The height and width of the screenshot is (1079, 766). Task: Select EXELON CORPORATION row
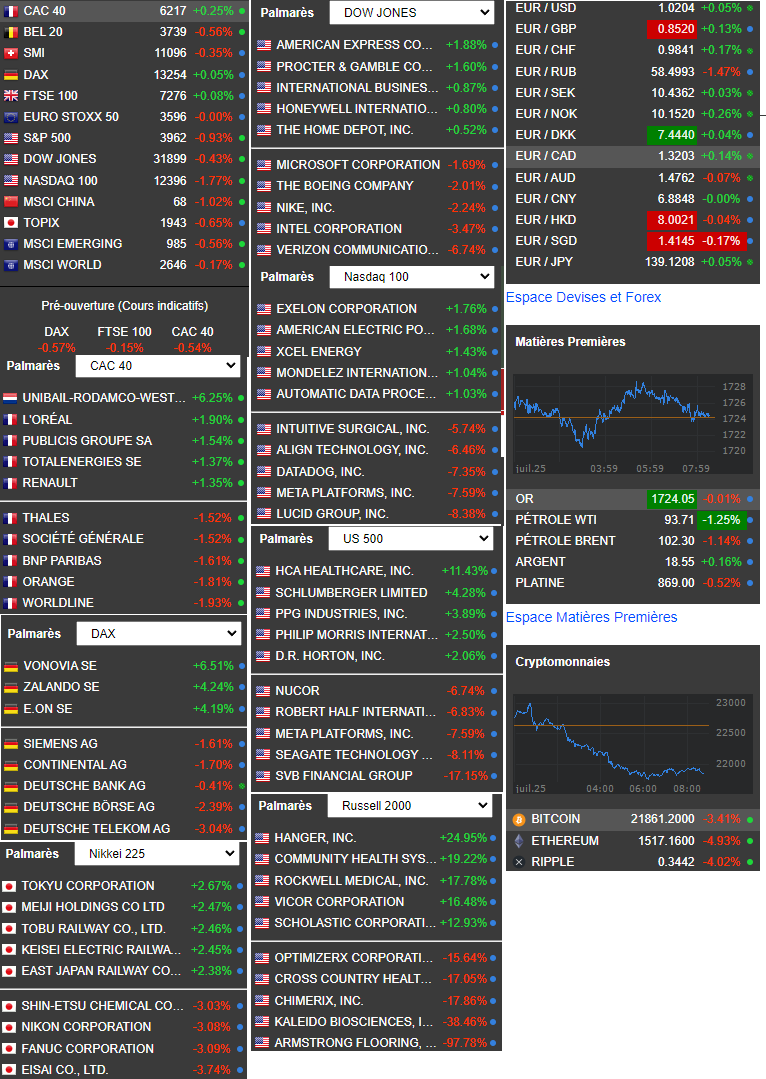pos(376,309)
